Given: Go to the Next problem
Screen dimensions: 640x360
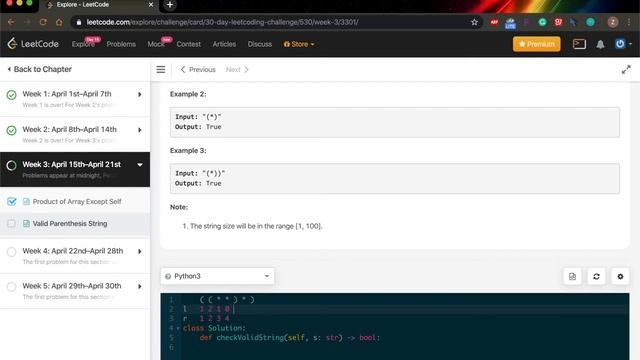Looking at the screenshot, I should pos(237,70).
